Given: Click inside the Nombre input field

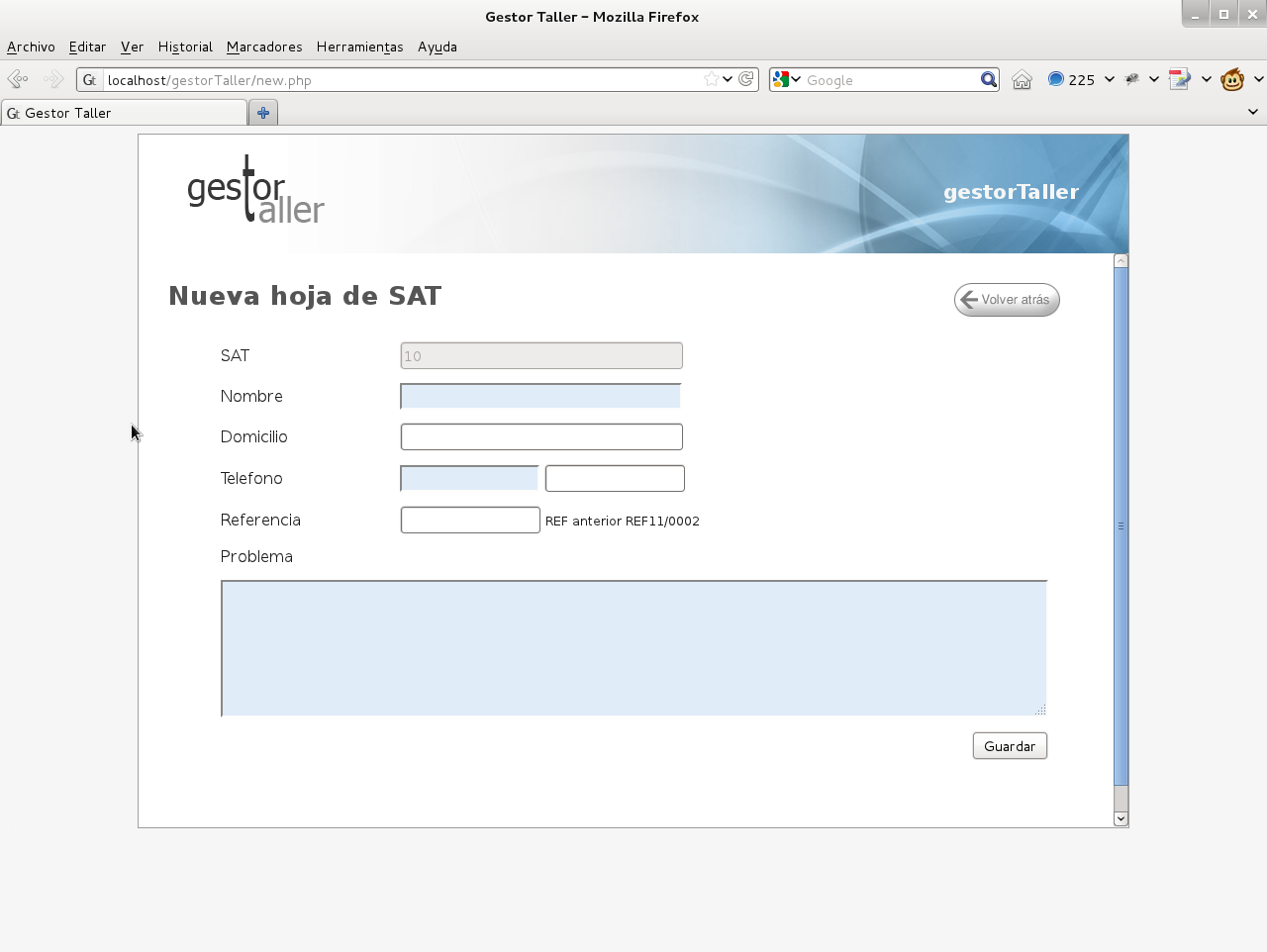Looking at the screenshot, I should [539, 395].
